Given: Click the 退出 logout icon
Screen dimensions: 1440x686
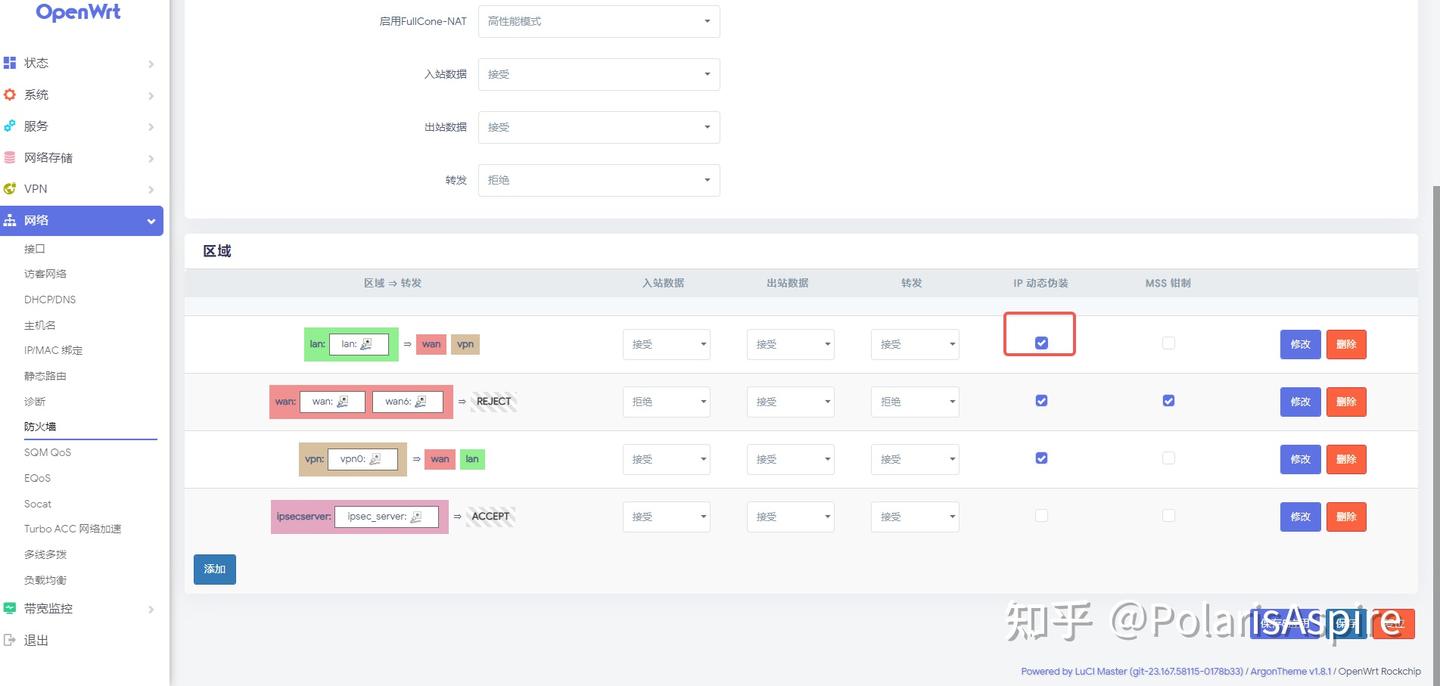Looking at the screenshot, I should pyautogui.click(x=10, y=640).
